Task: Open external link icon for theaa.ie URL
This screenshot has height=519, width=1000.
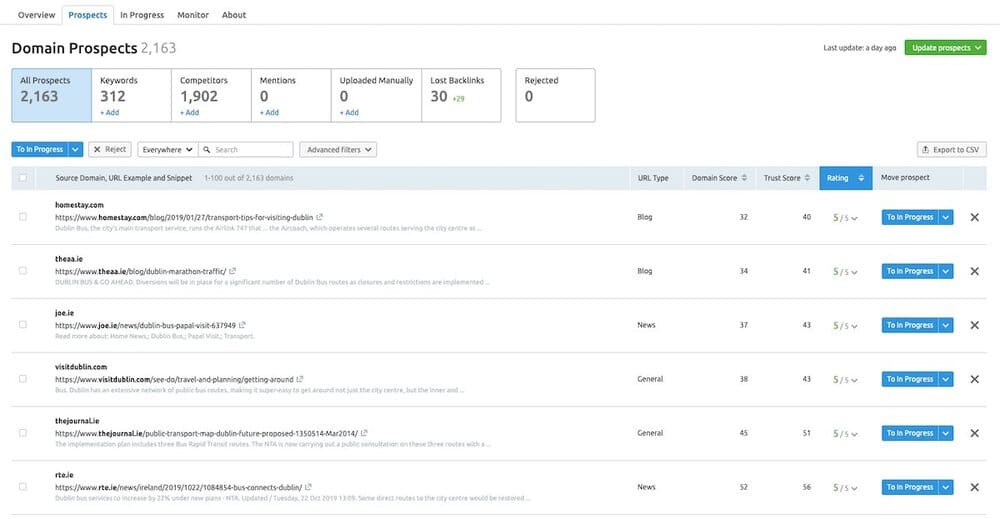Action: click(233, 271)
